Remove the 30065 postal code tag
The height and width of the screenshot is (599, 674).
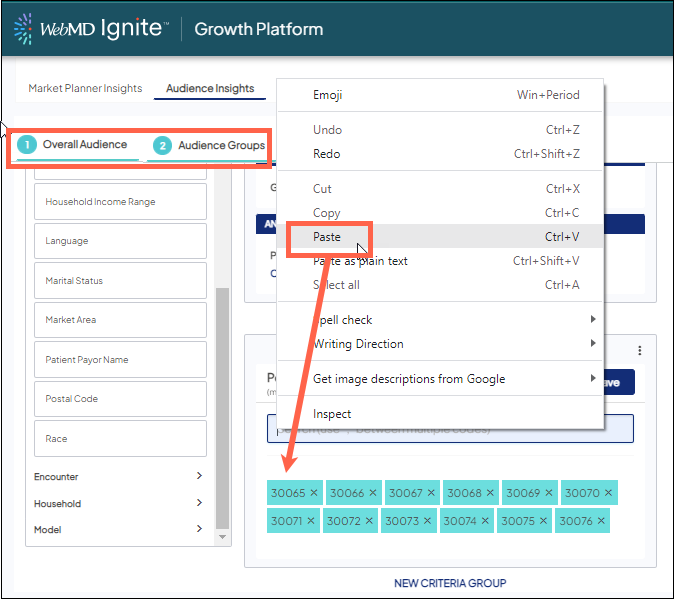tap(314, 493)
